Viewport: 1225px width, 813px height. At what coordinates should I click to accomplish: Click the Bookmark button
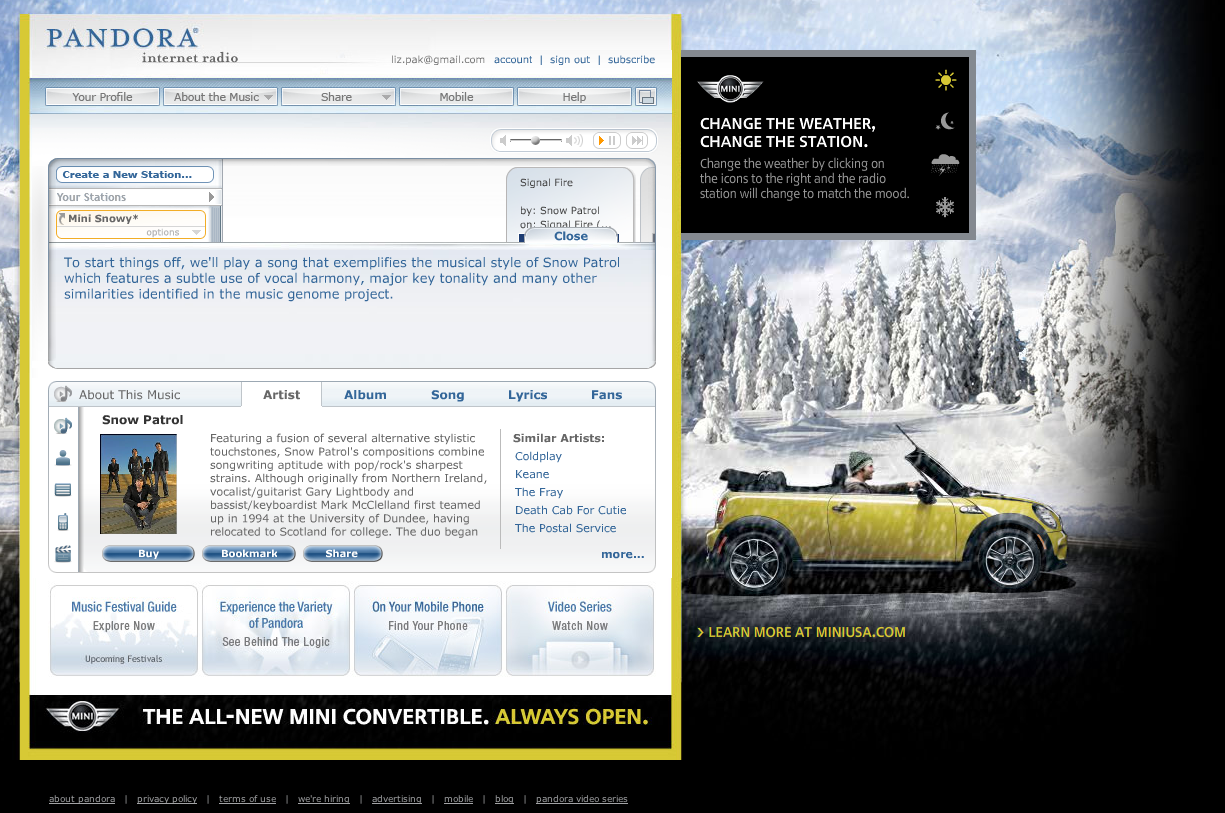pos(249,553)
